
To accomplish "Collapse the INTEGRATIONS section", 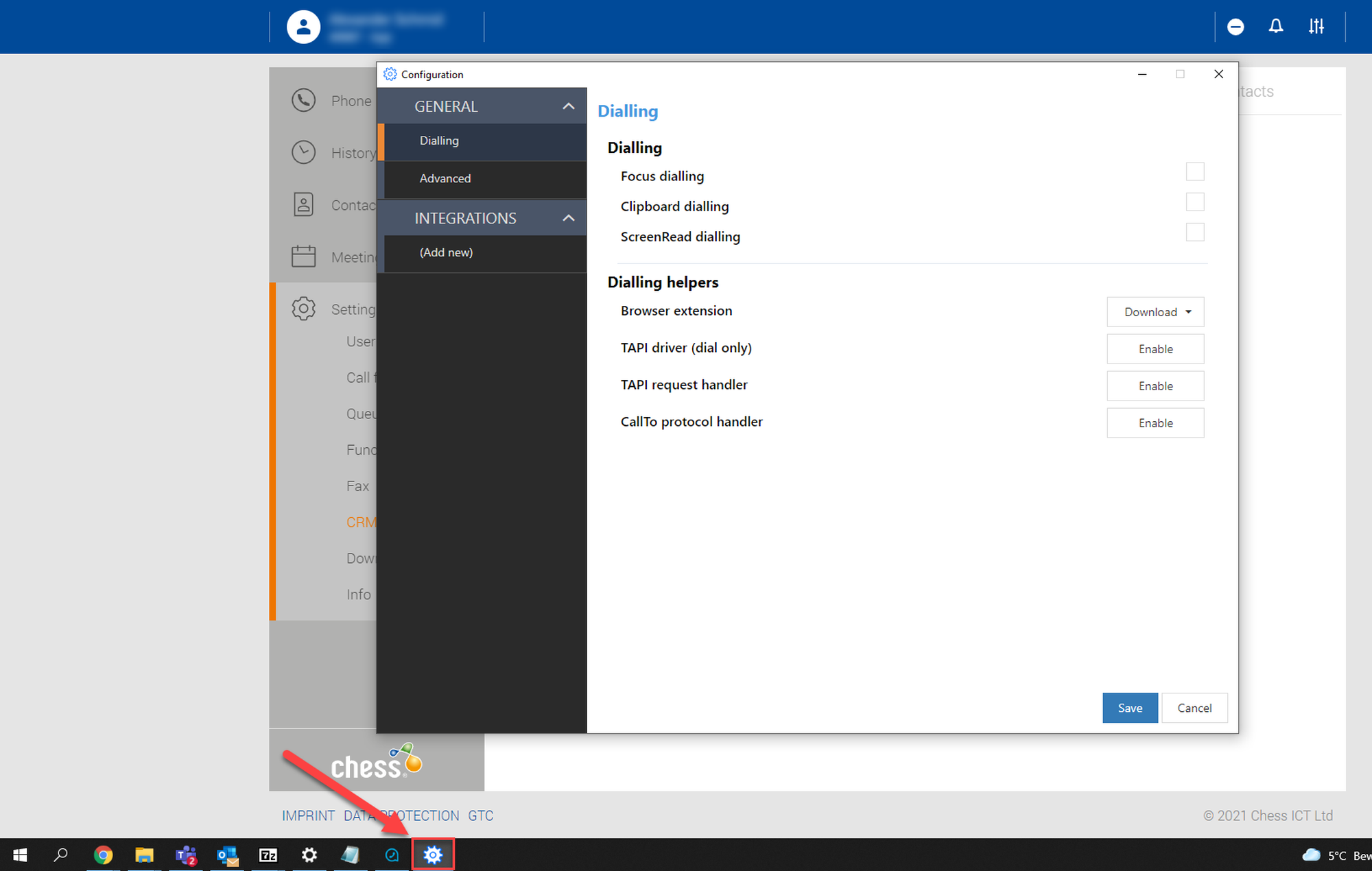I will (x=568, y=218).
